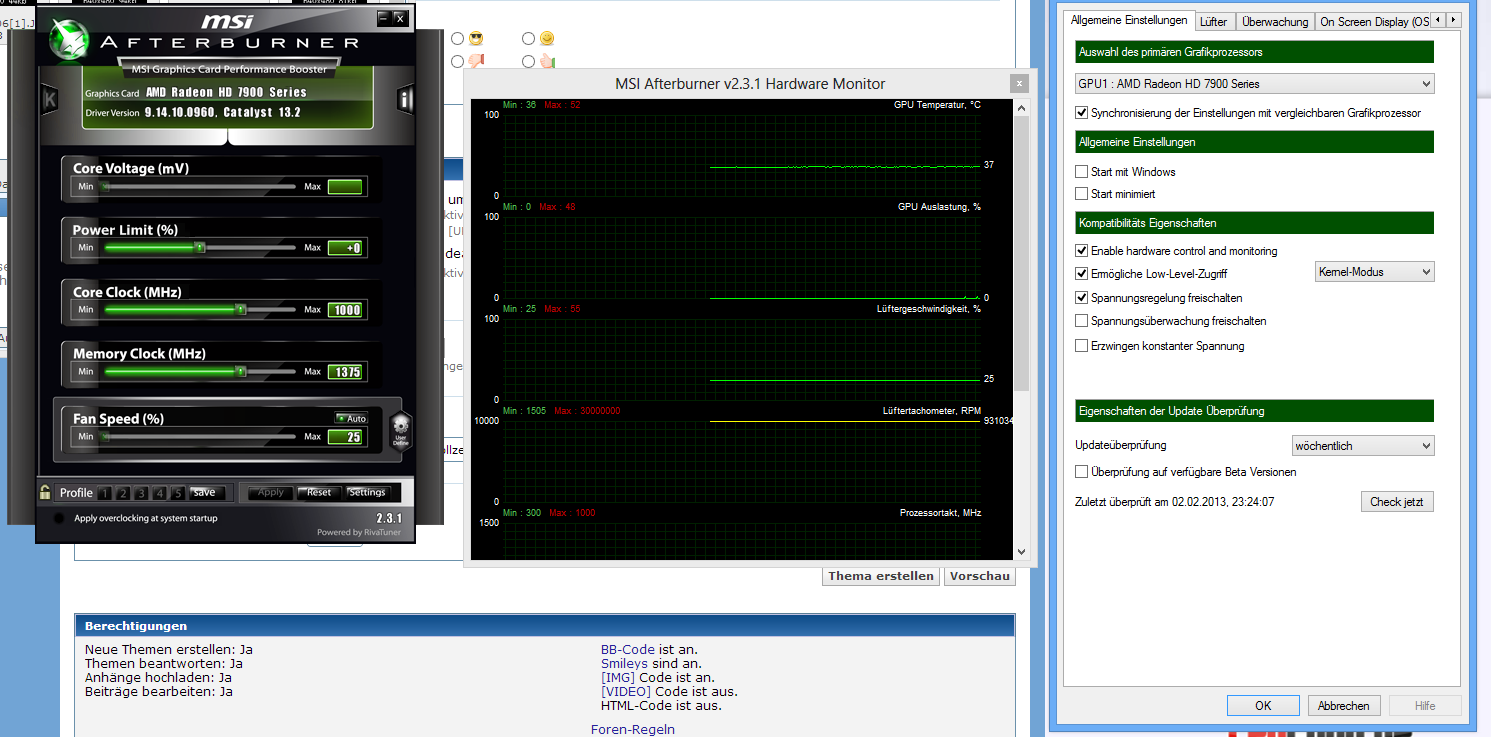Select profile slot 3
This screenshot has width=1491, height=737.
tap(141, 493)
